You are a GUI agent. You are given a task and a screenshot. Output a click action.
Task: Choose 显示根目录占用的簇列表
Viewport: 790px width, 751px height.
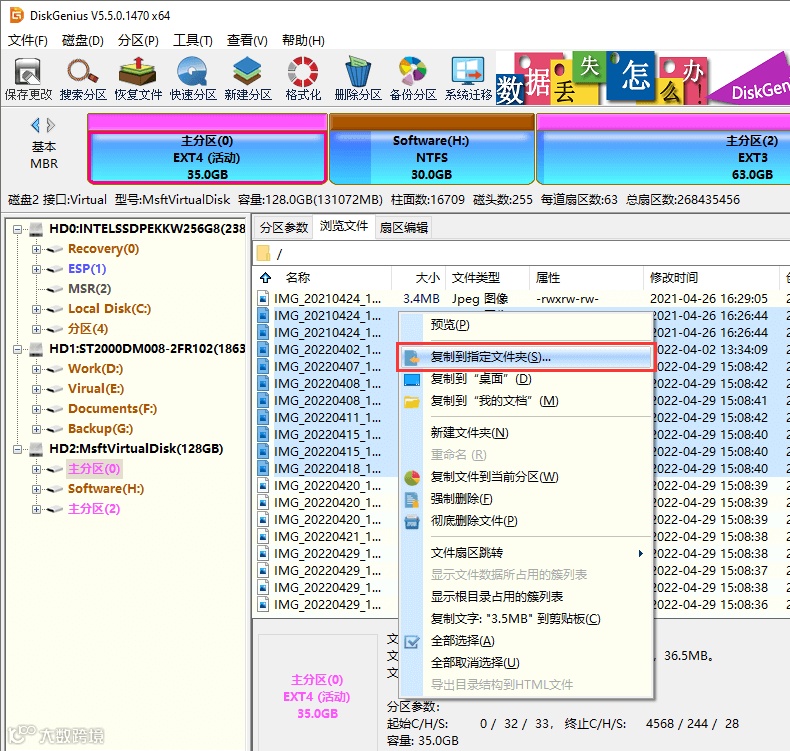(x=526, y=597)
